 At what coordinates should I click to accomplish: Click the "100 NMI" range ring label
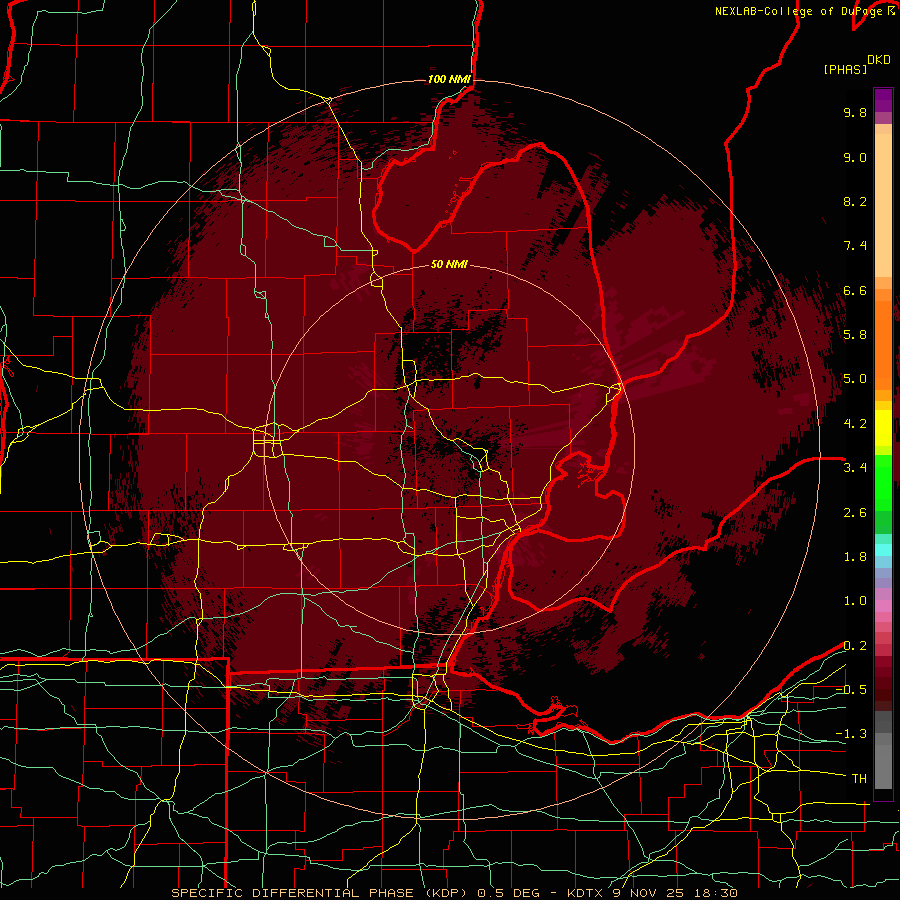coord(449,79)
